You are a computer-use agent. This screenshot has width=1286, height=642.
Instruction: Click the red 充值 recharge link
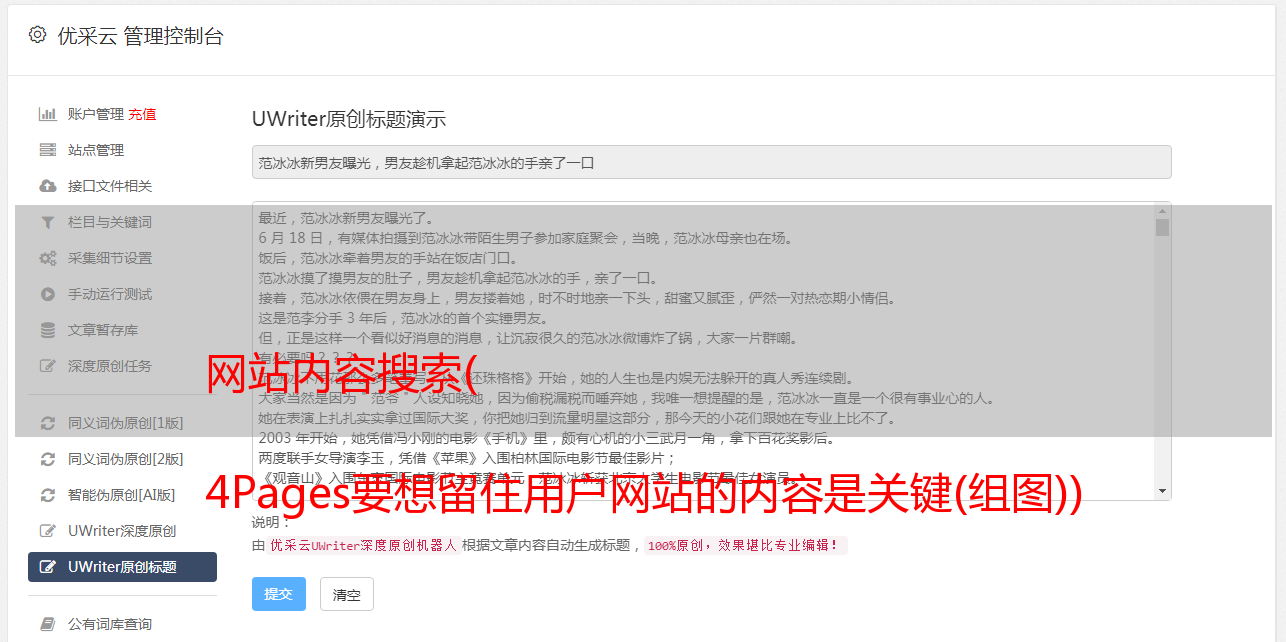pyautogui.click(x=142, y=114)
